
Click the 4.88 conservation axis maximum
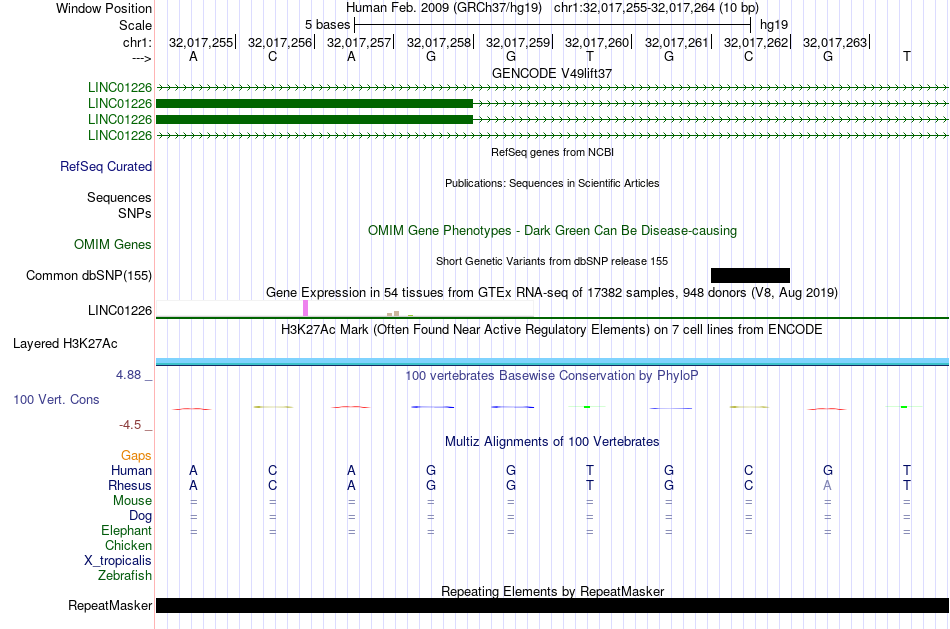point(128,375)
